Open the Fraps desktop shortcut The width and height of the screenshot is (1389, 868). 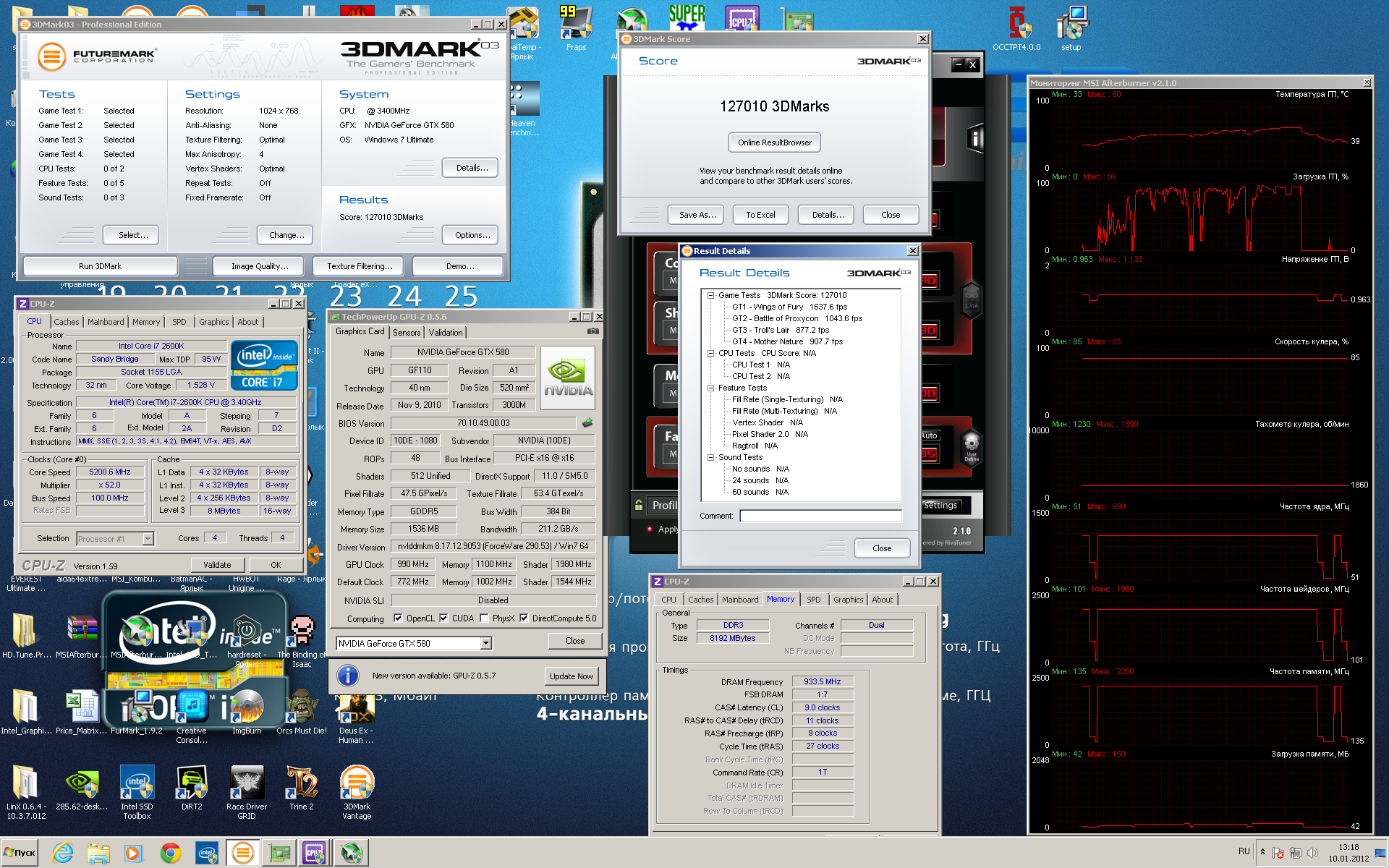[576, 27]
